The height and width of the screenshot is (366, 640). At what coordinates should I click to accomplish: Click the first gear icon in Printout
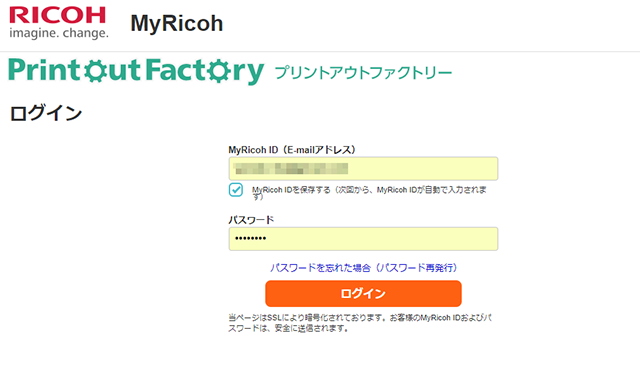tap(96, 70)
